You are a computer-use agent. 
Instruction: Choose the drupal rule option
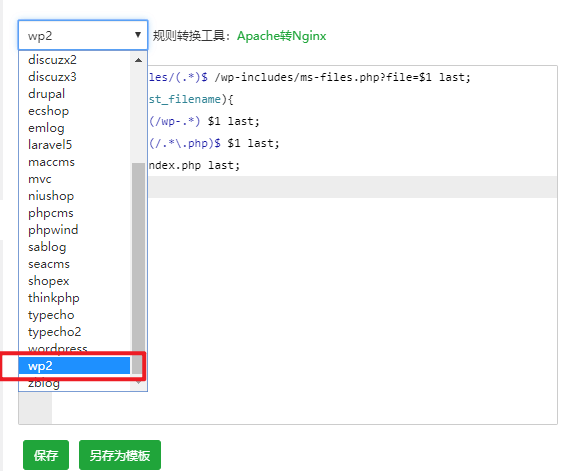(x=75, y=94)
